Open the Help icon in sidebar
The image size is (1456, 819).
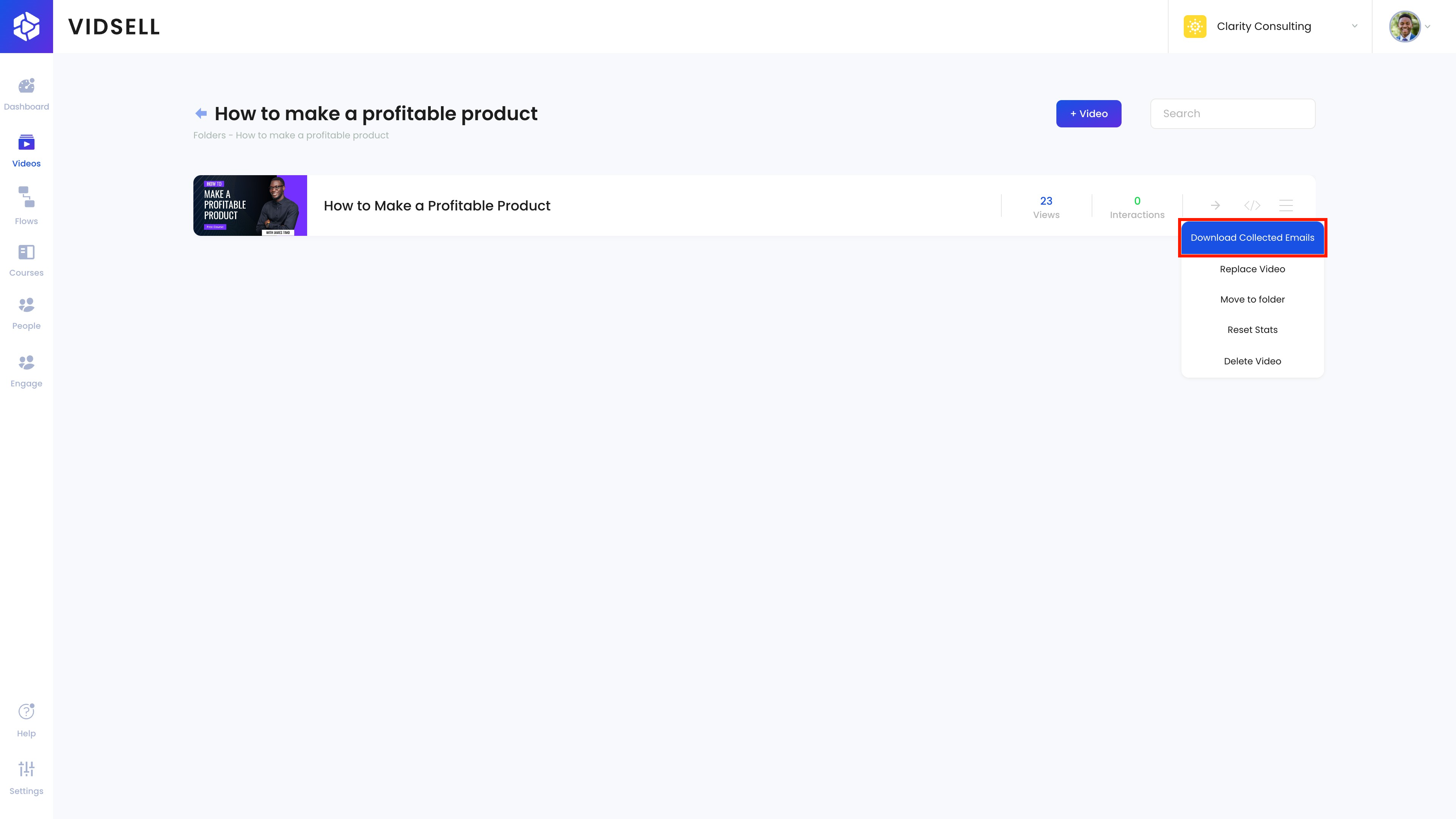(26, 712)
